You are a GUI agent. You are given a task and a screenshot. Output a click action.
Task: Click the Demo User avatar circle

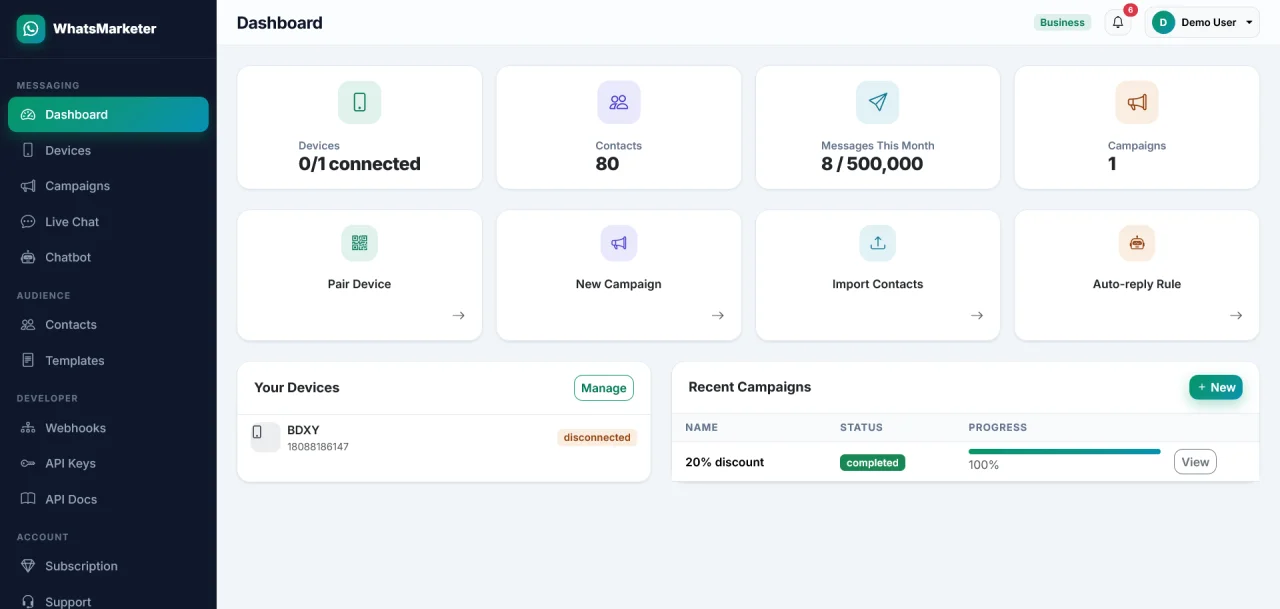click(1163, 22)
